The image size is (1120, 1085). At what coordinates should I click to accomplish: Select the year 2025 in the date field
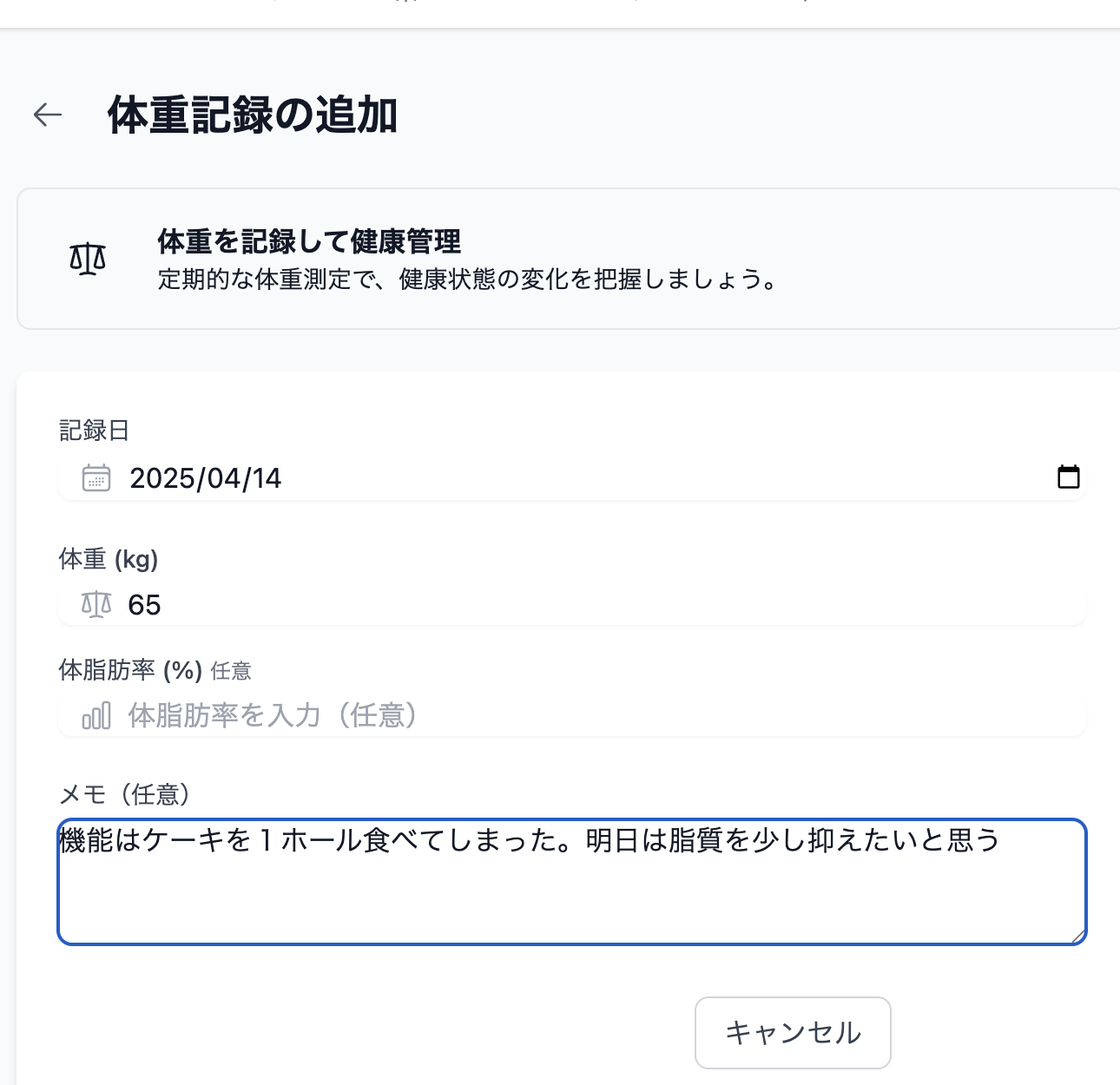163,478
